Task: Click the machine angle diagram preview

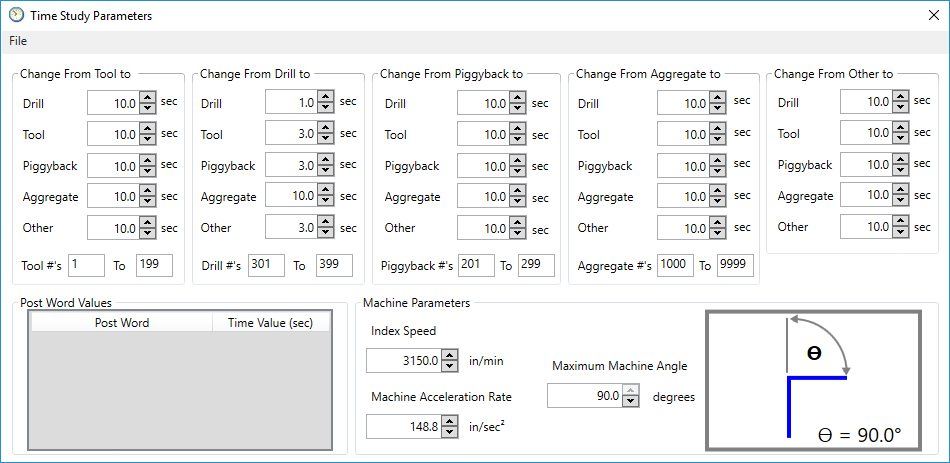Action: point(813,379)
